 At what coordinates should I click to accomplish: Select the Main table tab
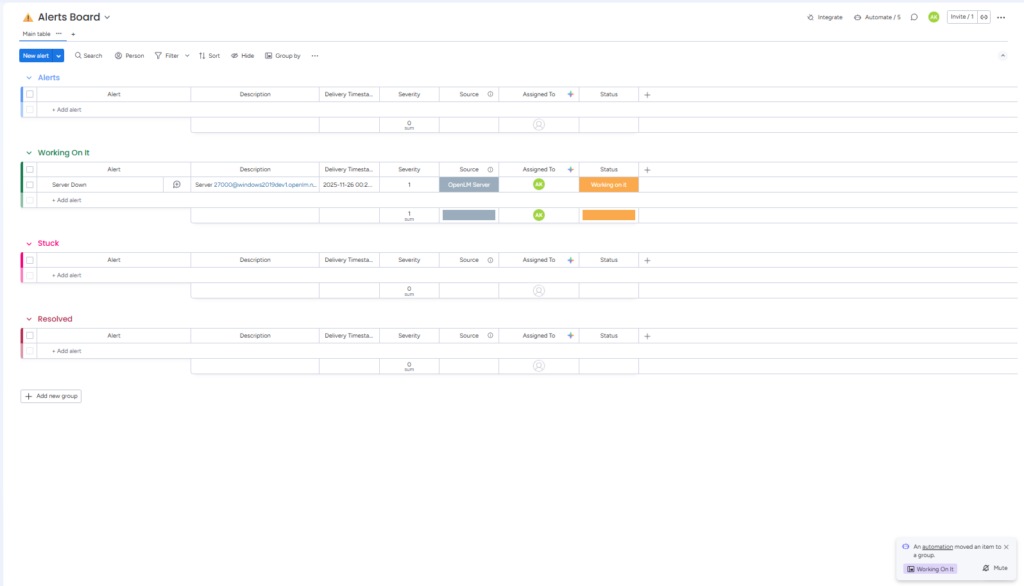(37, 34)
